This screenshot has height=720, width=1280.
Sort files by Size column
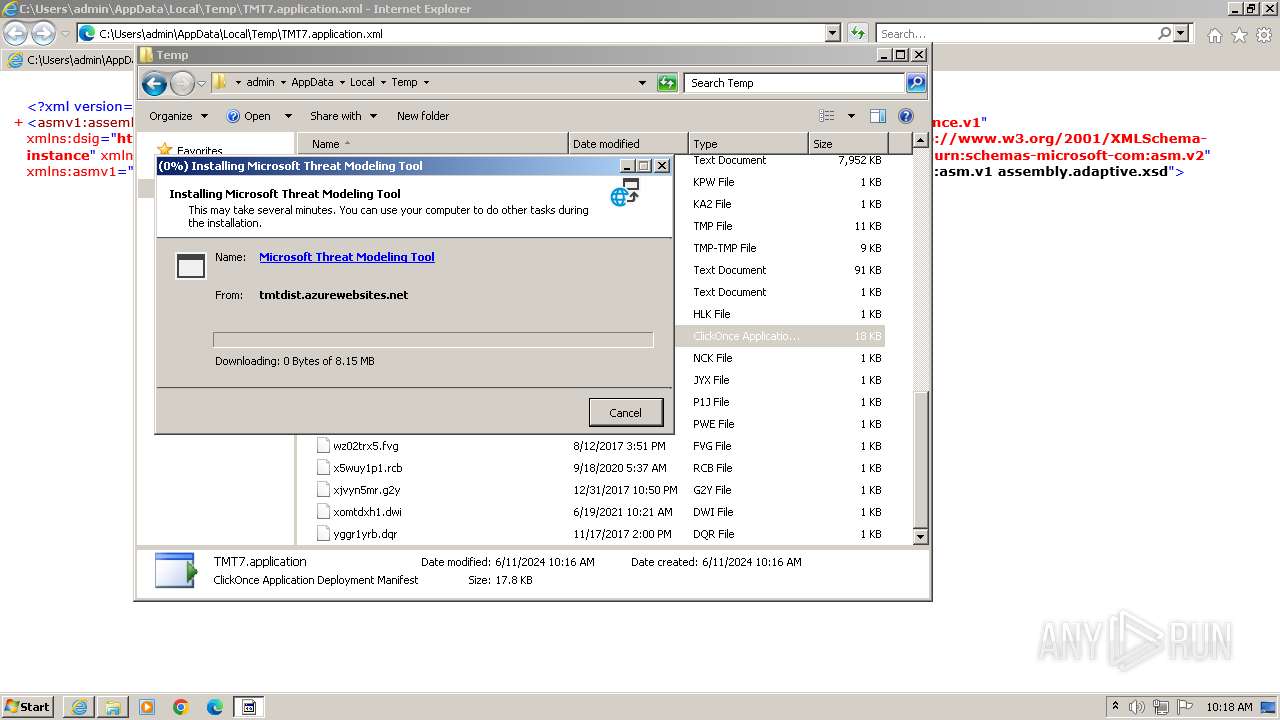(848, 144)
